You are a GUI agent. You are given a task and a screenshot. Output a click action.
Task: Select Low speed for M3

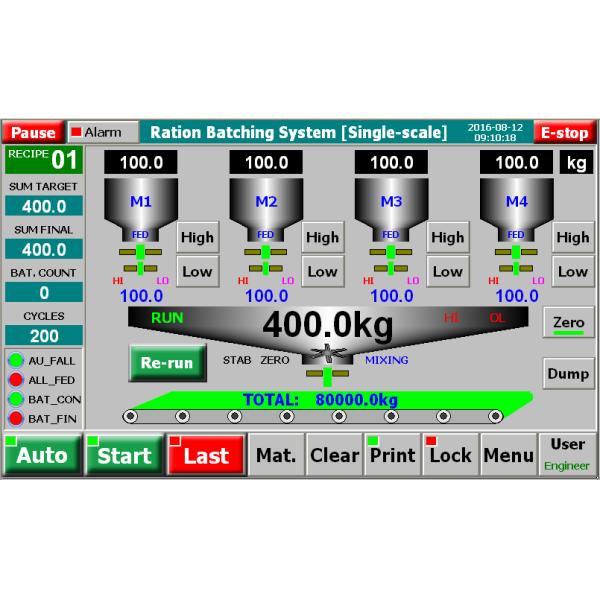[x=448, y=271]
